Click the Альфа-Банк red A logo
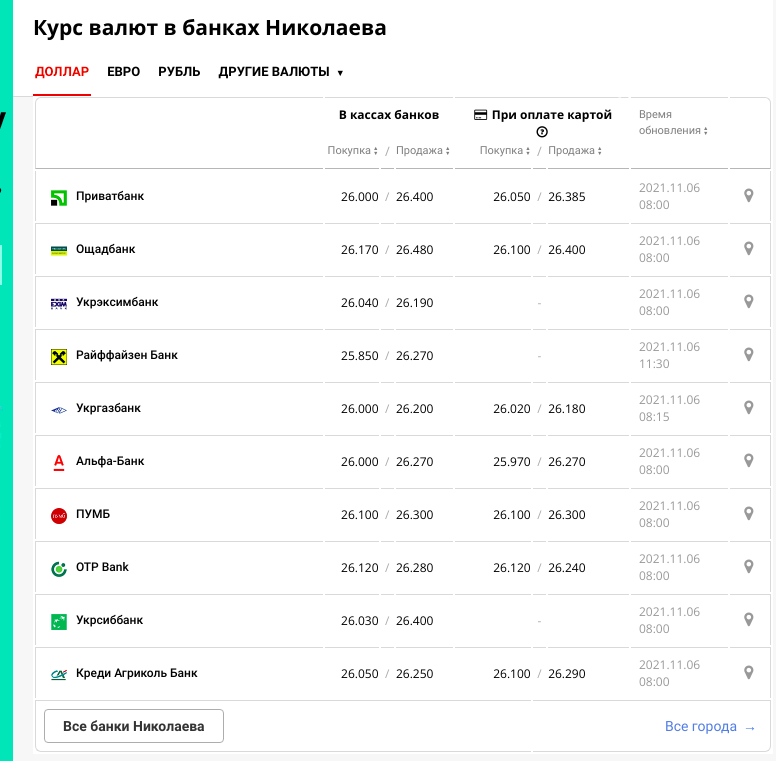 pyautogui.click(x=59, y=463)
